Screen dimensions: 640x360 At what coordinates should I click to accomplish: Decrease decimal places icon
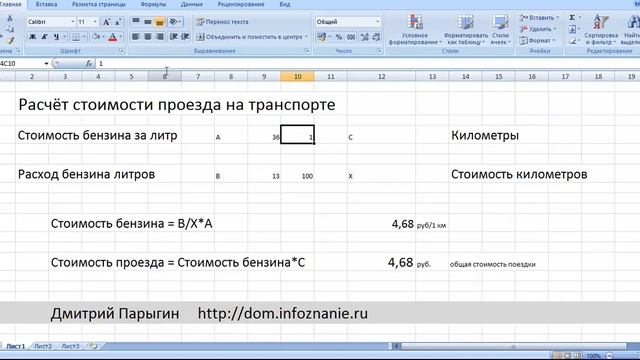[376, 37]
